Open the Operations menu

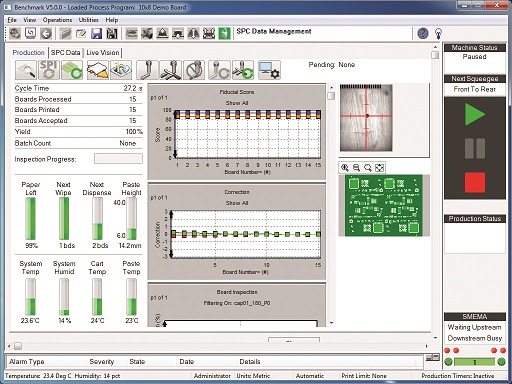coord(57,20)
